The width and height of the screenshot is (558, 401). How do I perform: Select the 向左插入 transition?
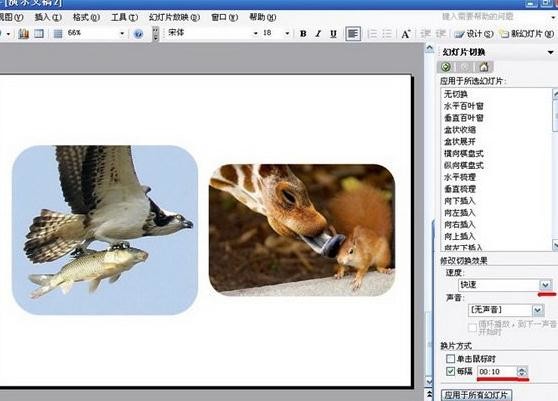(x=460, y=213)
